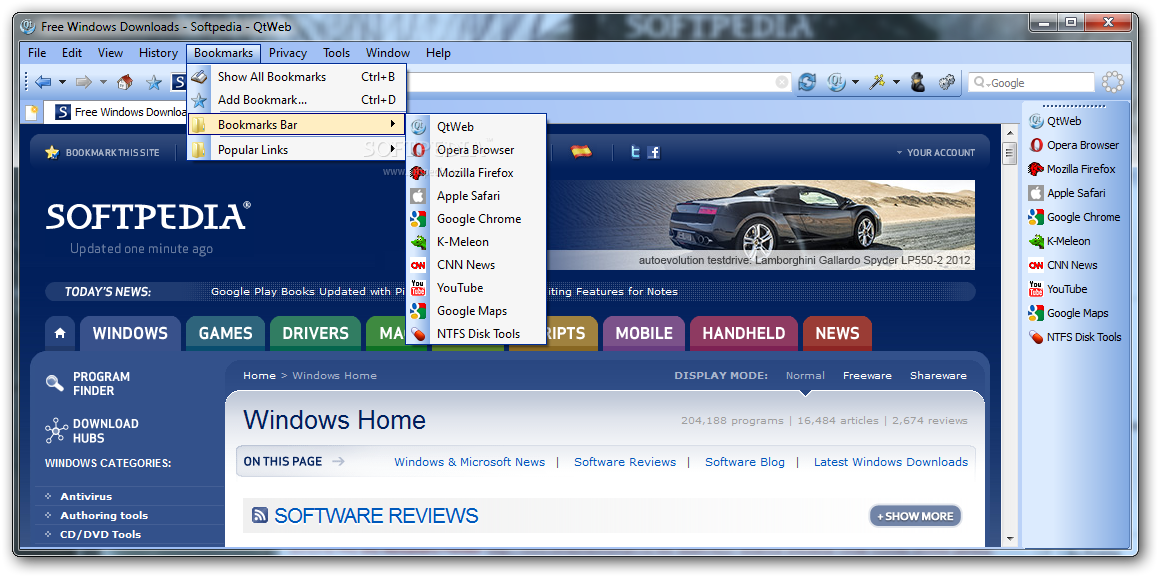The image size is (1159, 577).
Task: Click the page scrollbar down arrow
Action: 1010,539
